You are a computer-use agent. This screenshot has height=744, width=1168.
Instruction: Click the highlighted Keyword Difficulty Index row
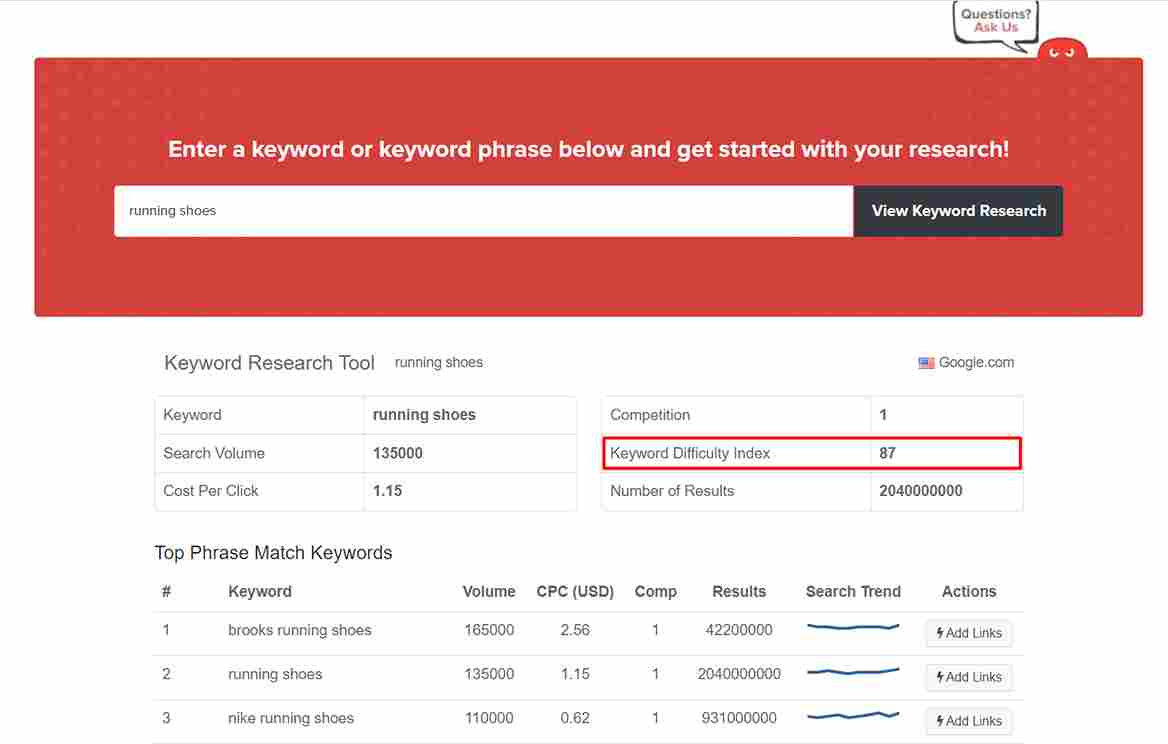[812, 453]
